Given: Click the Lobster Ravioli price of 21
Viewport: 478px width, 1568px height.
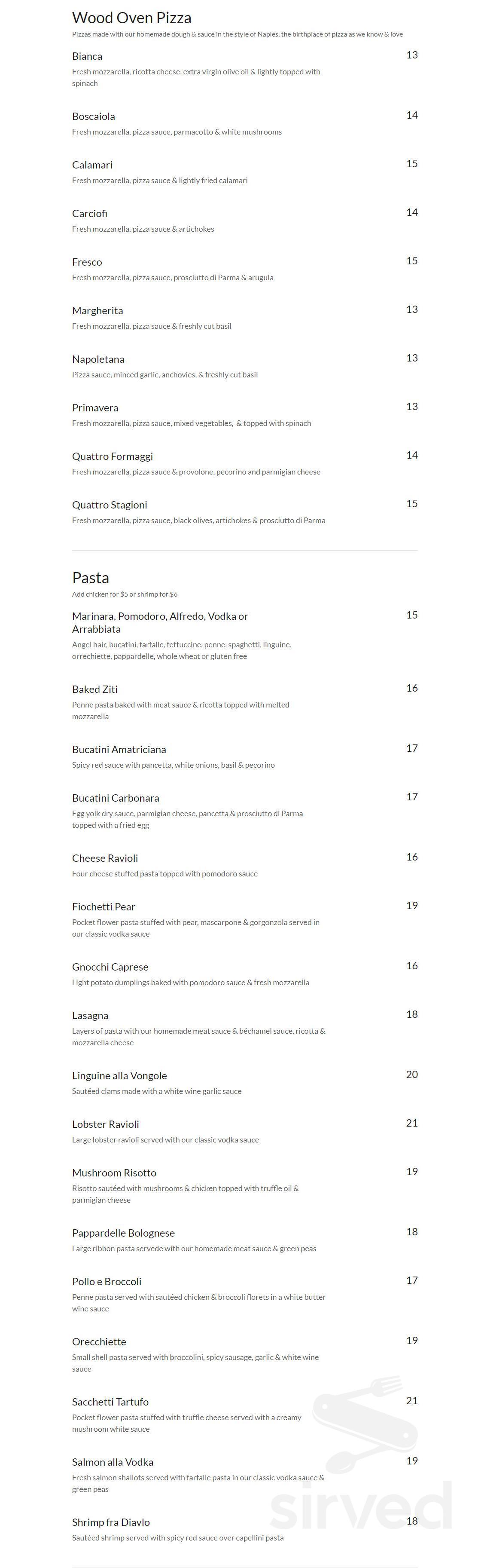Looking at the screenshot, I should click(412, 1124).
